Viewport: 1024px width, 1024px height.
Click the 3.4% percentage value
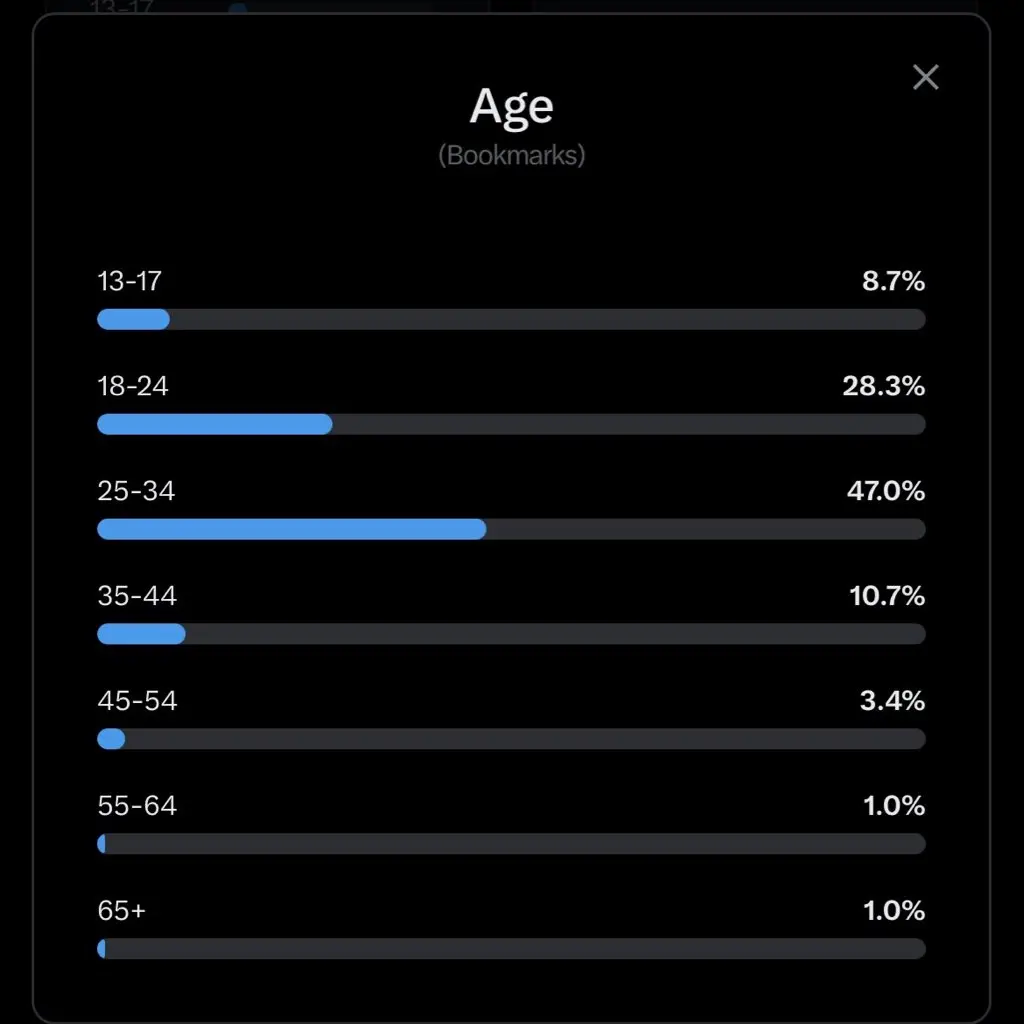point(892,701)
